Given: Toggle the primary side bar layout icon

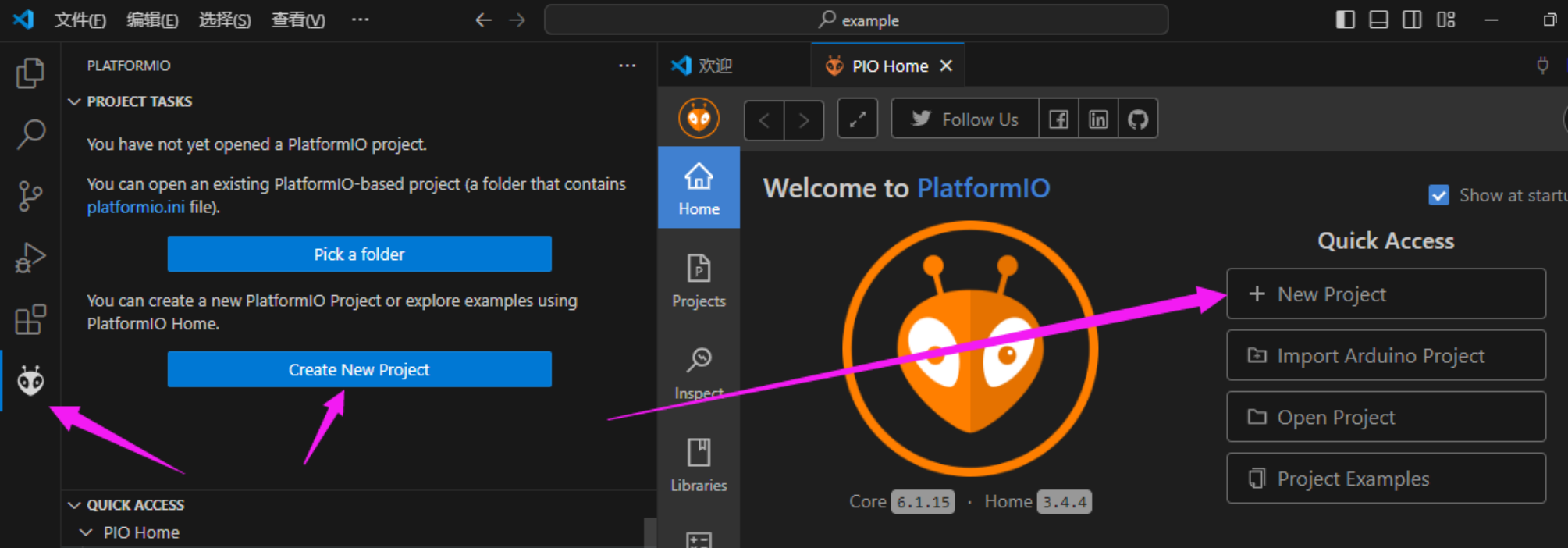Looking at the screenshot, I should [1345, 20].
